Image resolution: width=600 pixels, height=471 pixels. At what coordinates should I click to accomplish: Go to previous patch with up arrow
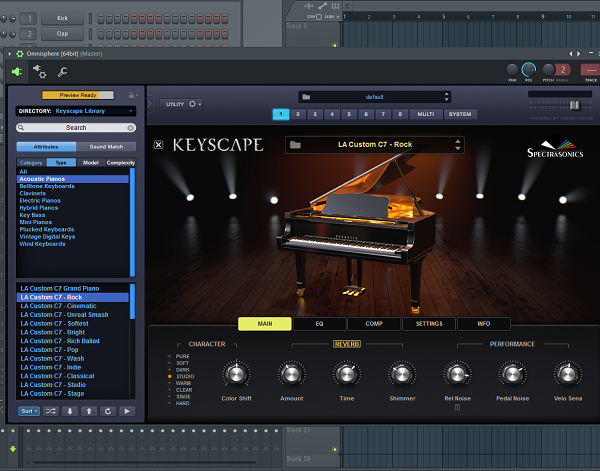point(89,411)
